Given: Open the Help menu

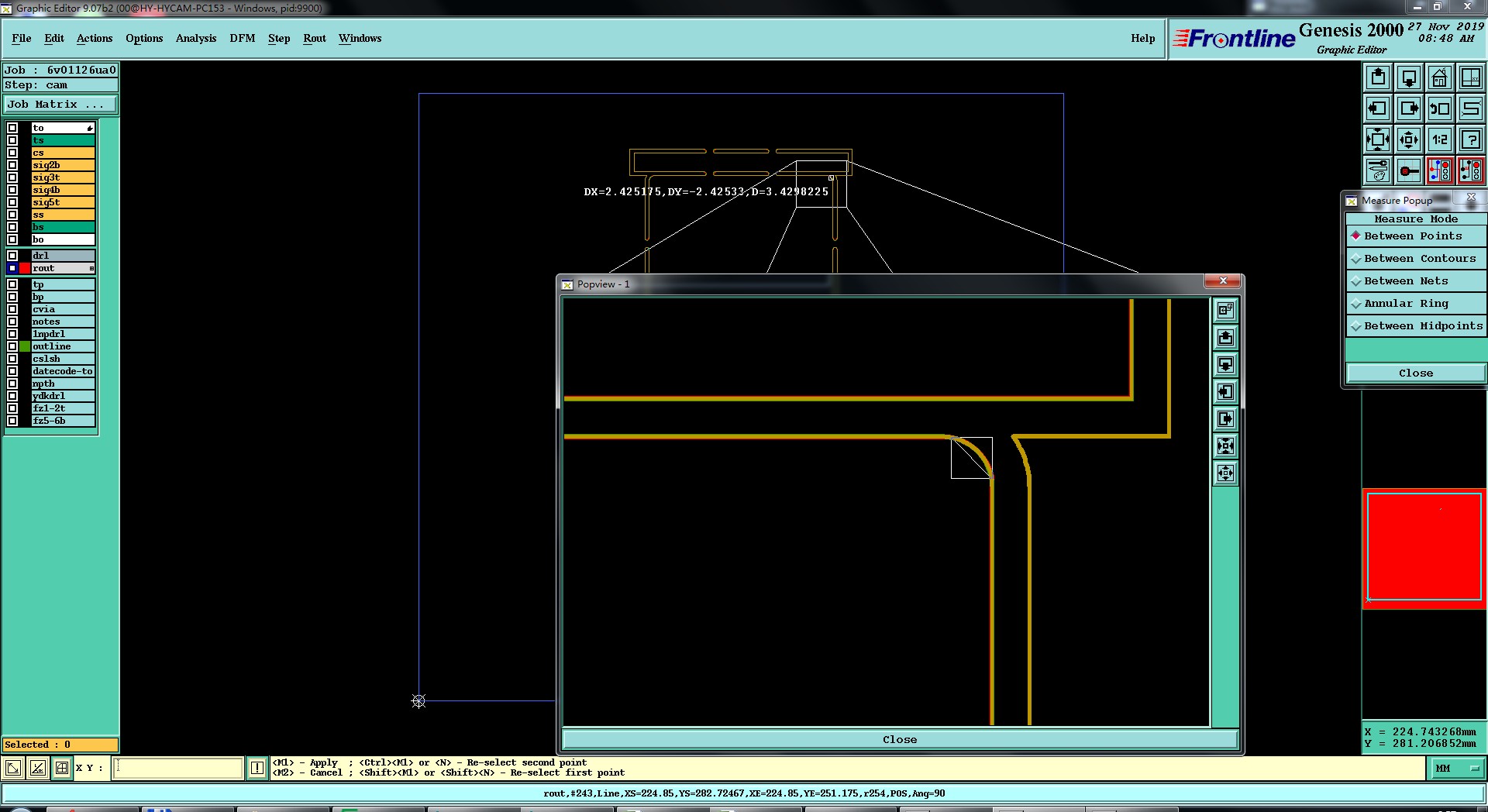Looking at the screenshot, I should pyautogui.click(x=1143, y=38).
